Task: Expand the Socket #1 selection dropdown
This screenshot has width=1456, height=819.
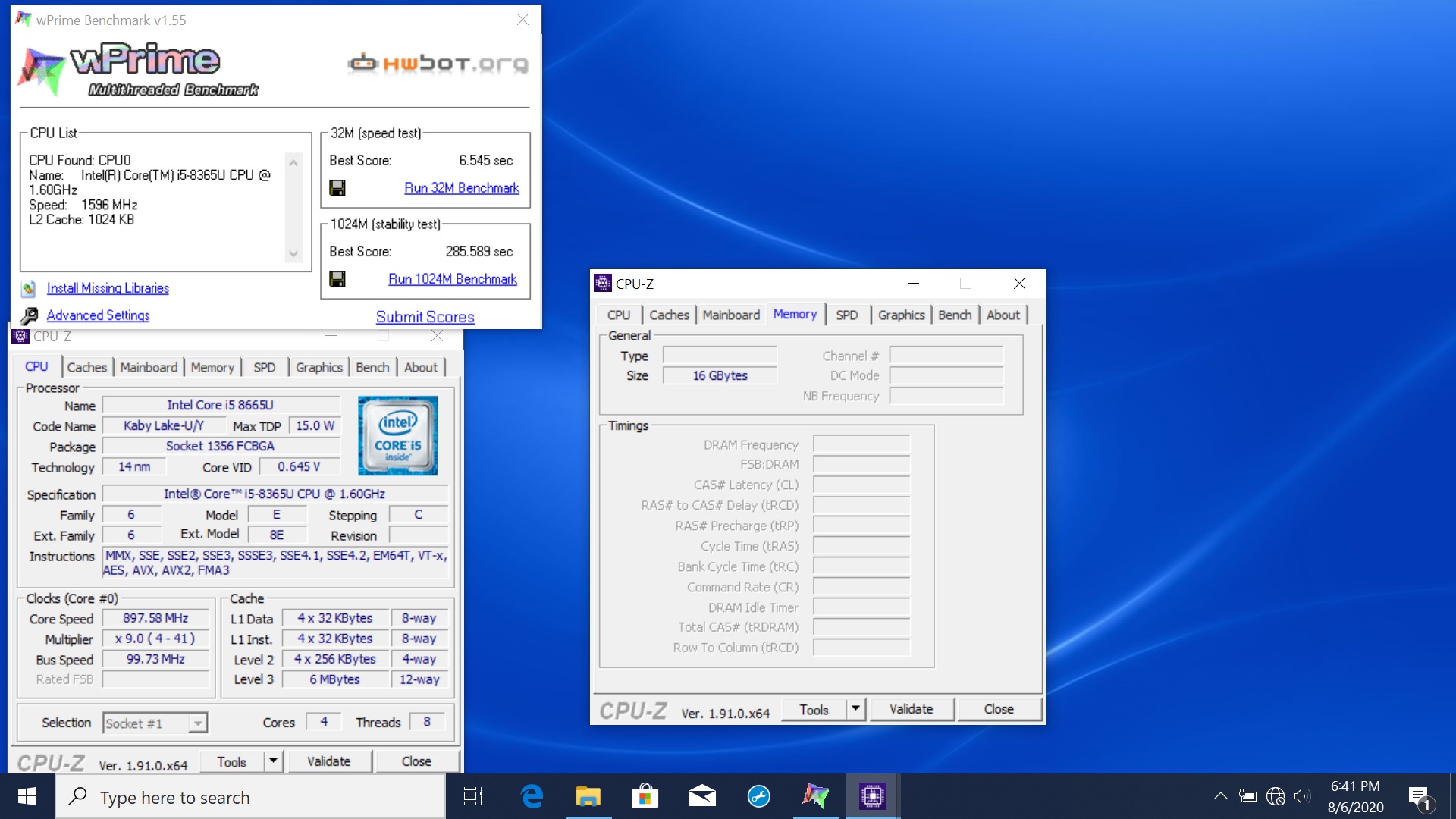Action: [x=198, y=723]
